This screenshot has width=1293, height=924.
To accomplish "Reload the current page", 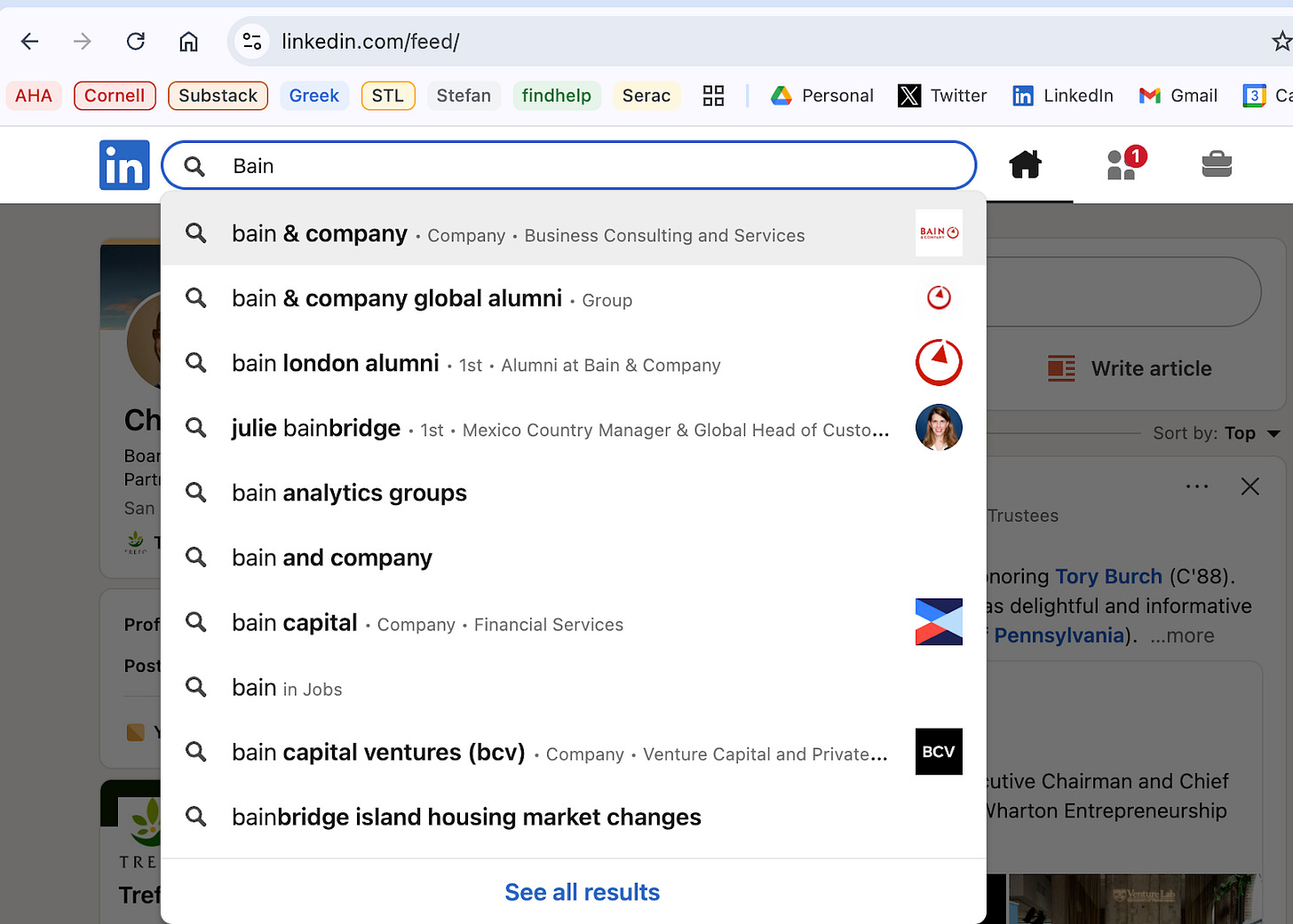I will click(135, 41).
